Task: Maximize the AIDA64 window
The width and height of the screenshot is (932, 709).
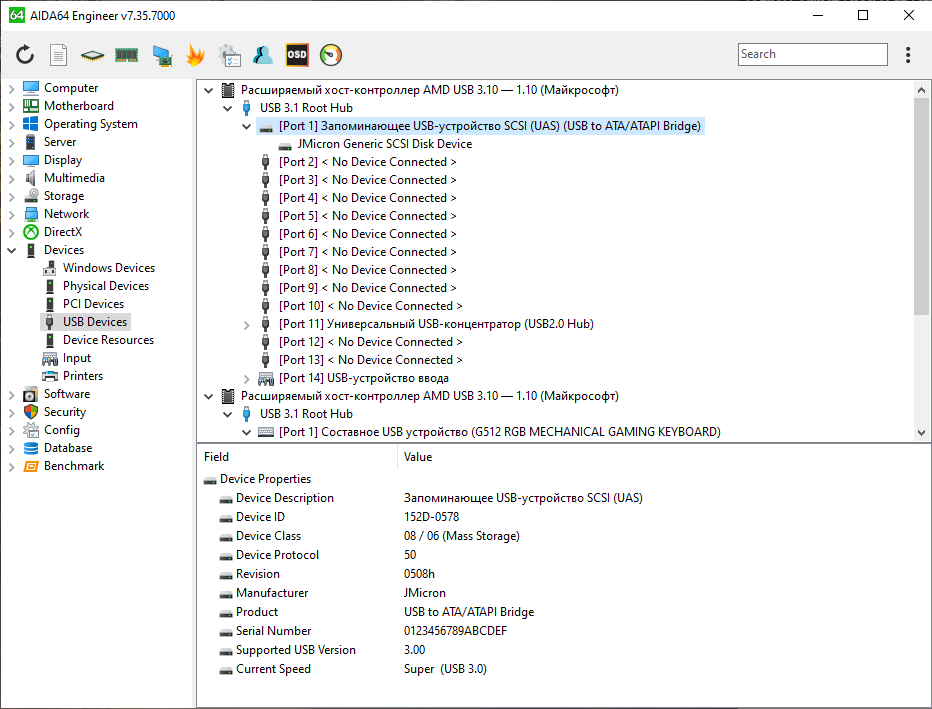Action: pos(863,15)
